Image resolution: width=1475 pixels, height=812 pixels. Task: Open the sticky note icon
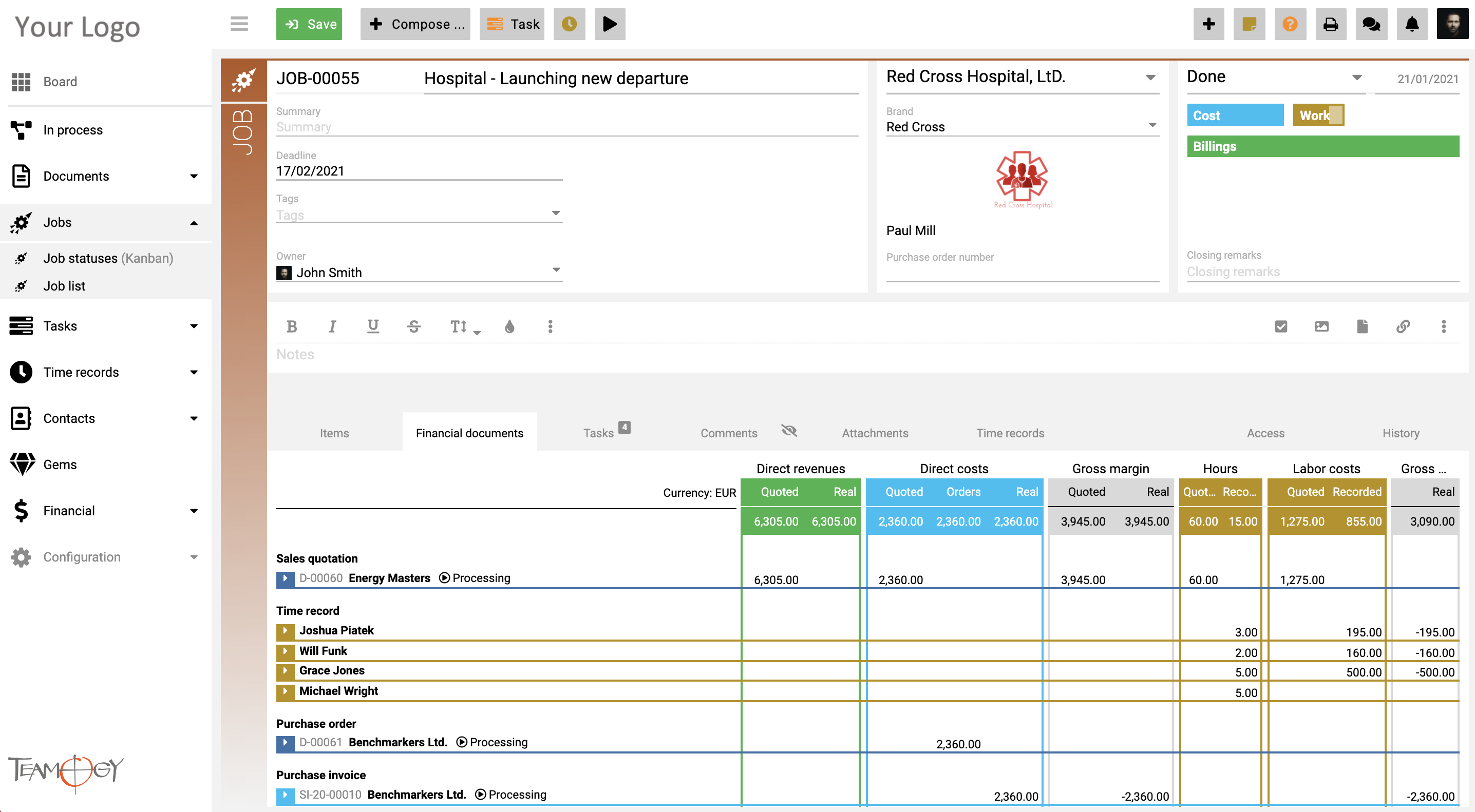click(1250, 24)
